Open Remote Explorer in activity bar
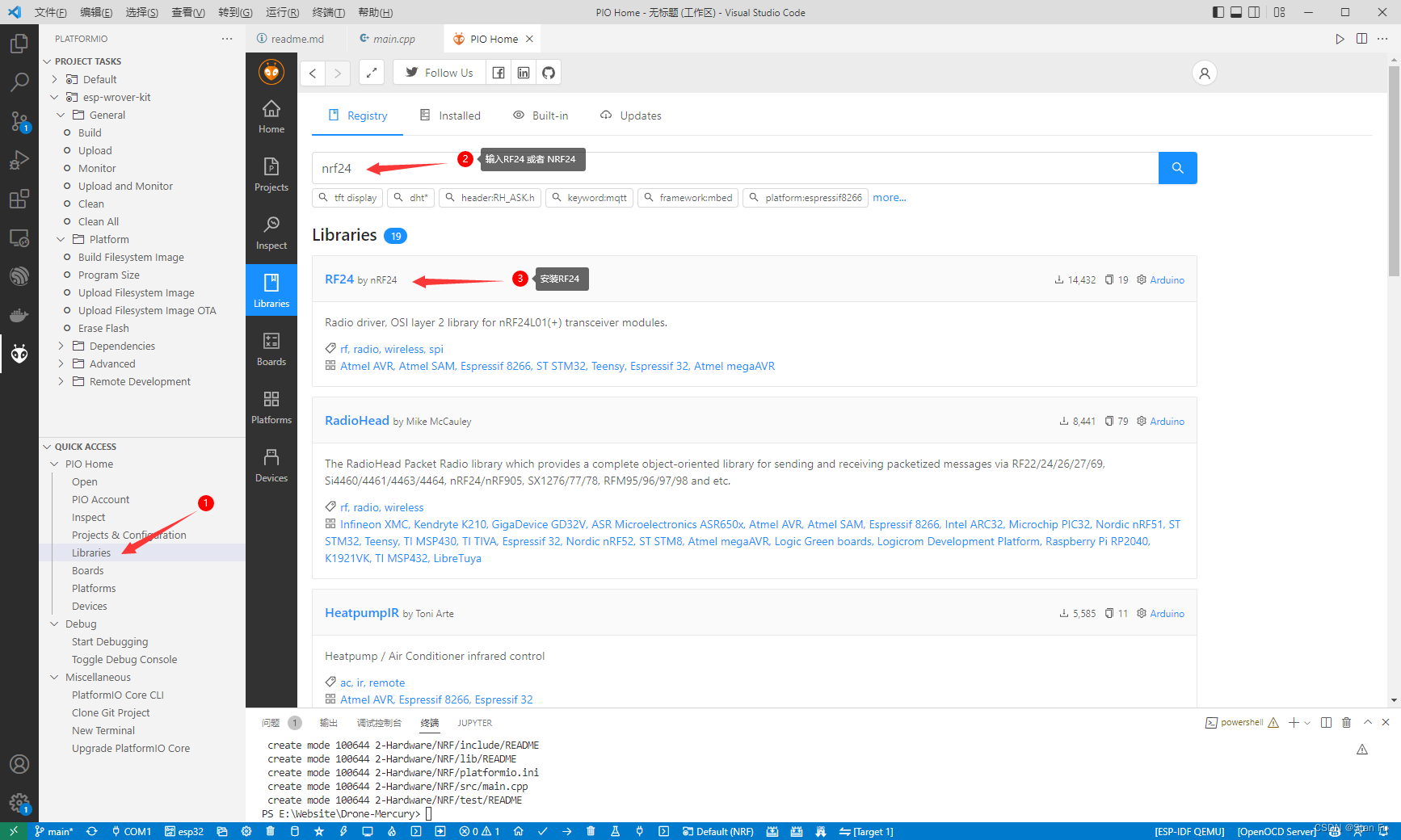The width and height of the screenshot is (1401, 840). (x=19, y=238)
